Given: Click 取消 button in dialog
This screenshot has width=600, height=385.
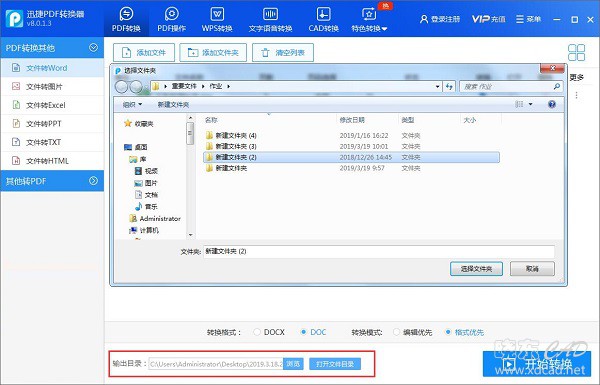Looking at the screenshot, I should pos(532,269).
